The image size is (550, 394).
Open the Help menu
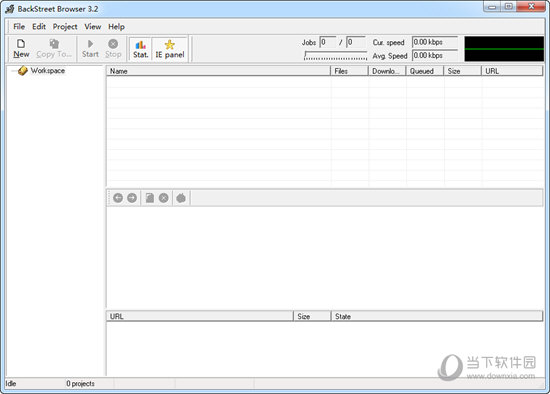click(x=116, y=27)
